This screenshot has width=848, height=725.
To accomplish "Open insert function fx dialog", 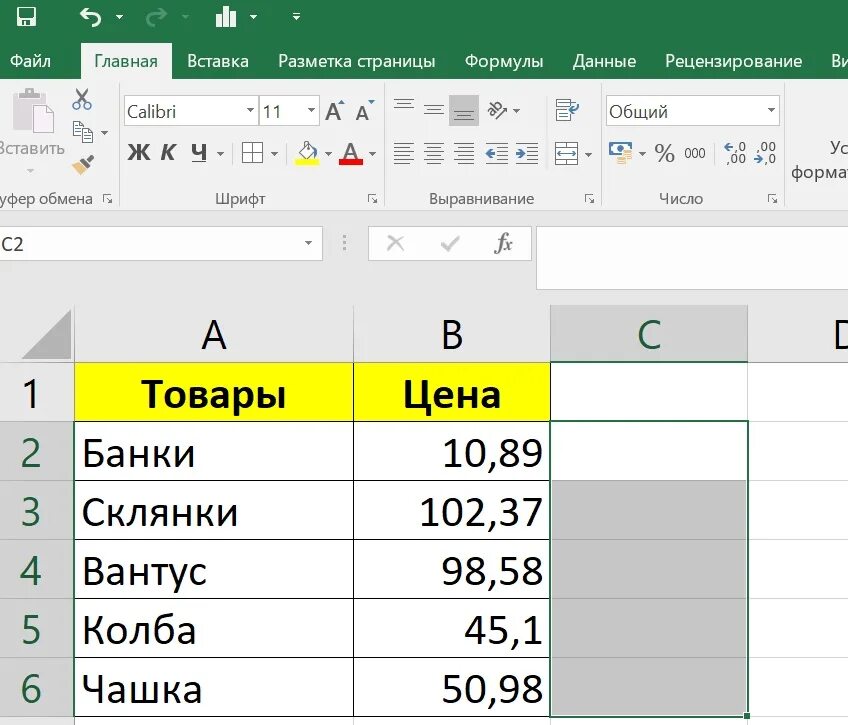I will pyautogui.click(x=504, y=243).
